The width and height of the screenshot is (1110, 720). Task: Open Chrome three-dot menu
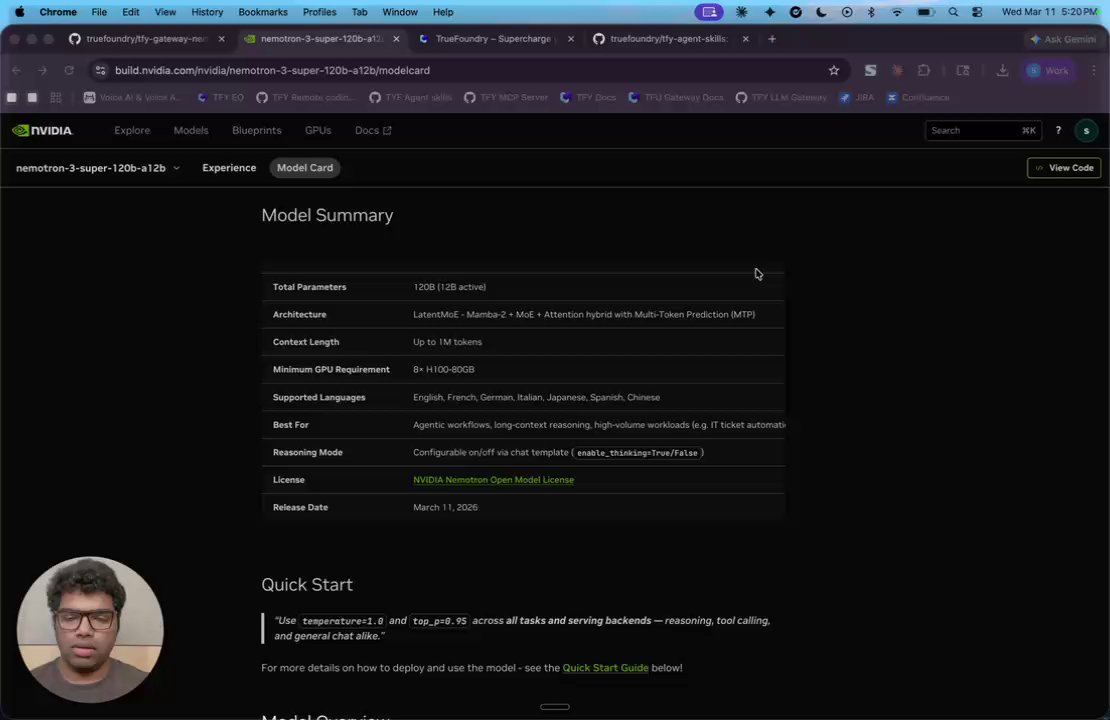pos(1094,70)
